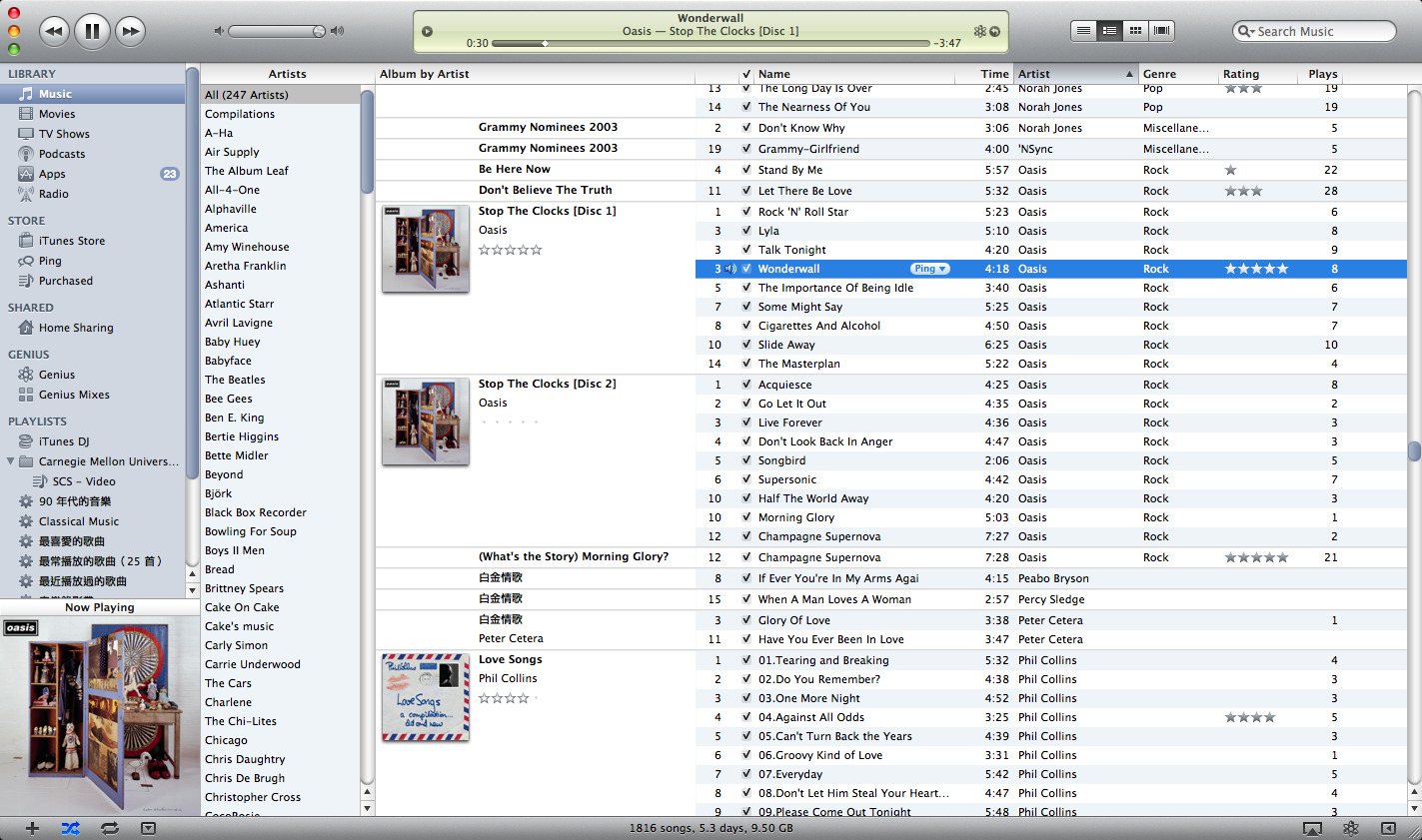1422x840 pixels.
Task: Open Home Sharing
Action: pyautogui.click(x=76, y=328)
